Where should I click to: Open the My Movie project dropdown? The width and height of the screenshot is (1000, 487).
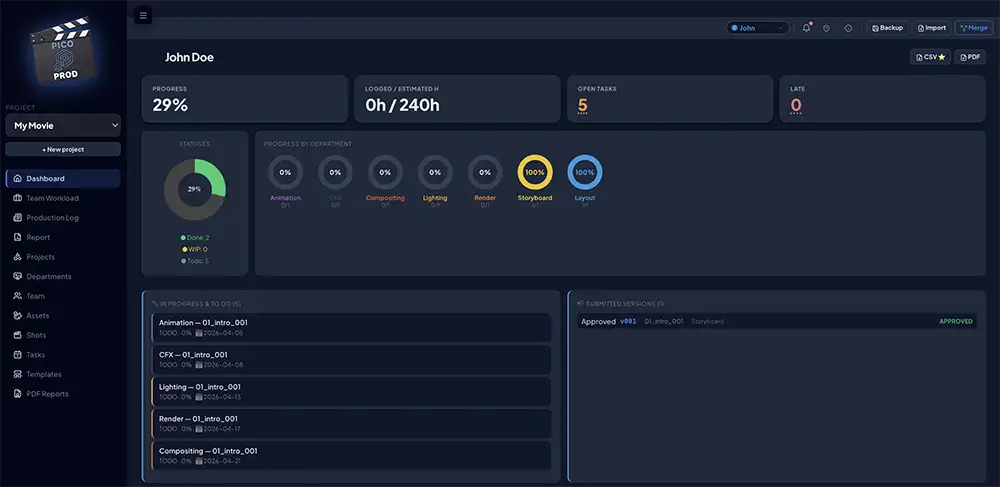62,126
